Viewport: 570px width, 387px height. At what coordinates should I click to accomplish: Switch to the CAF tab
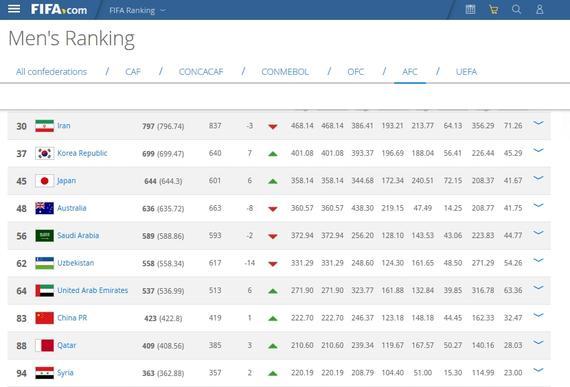pos(133,72)
